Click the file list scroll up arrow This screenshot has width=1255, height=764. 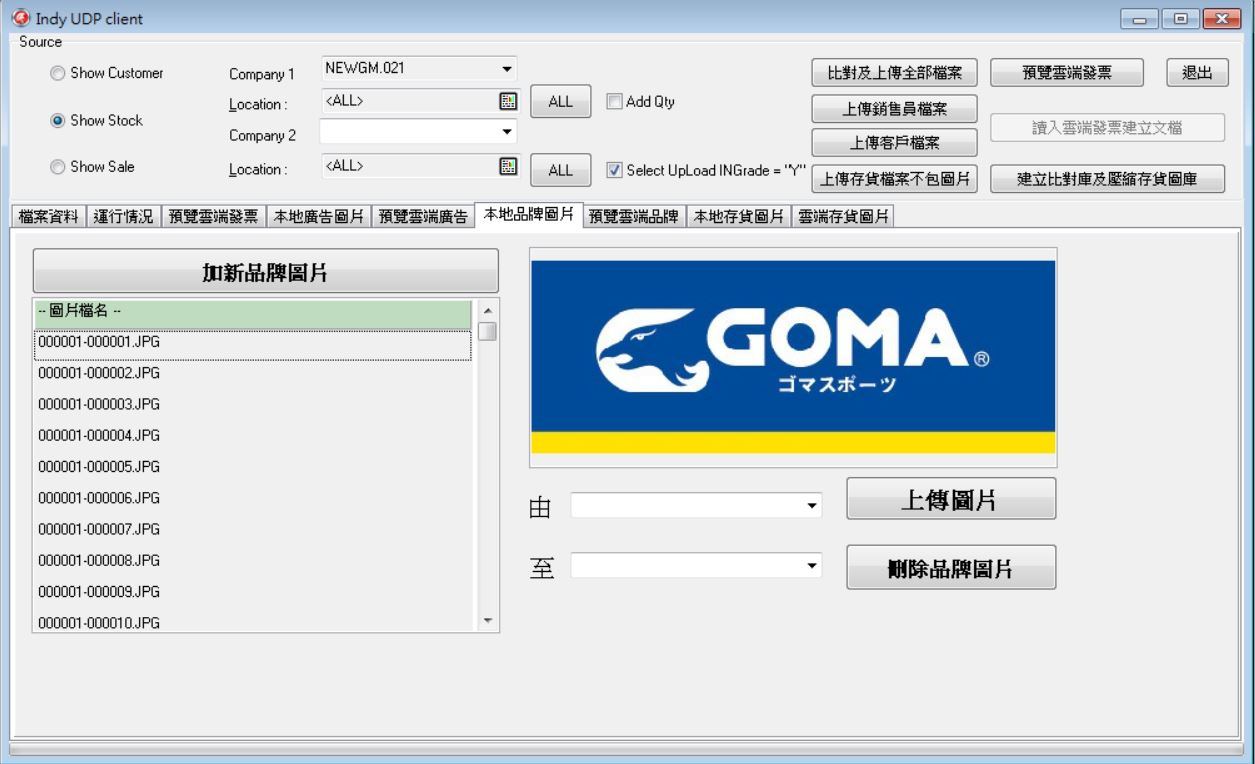coord(488,309)
